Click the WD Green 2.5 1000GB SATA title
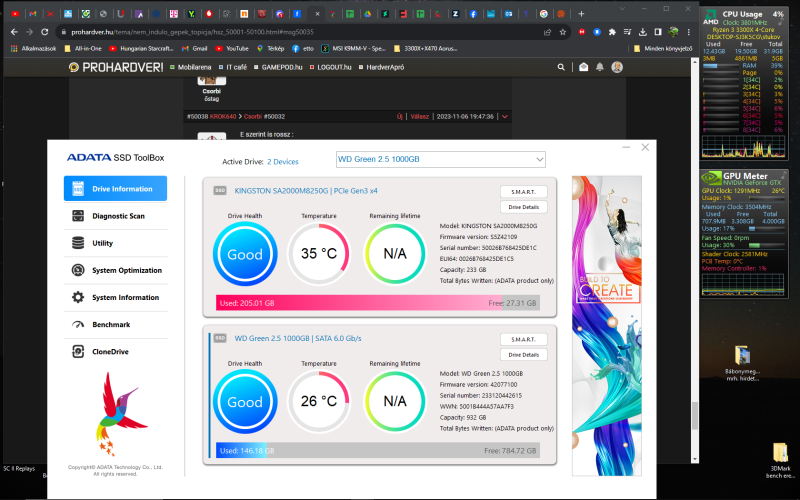Viewport: 800px width, 500px height. click(297, 338)
